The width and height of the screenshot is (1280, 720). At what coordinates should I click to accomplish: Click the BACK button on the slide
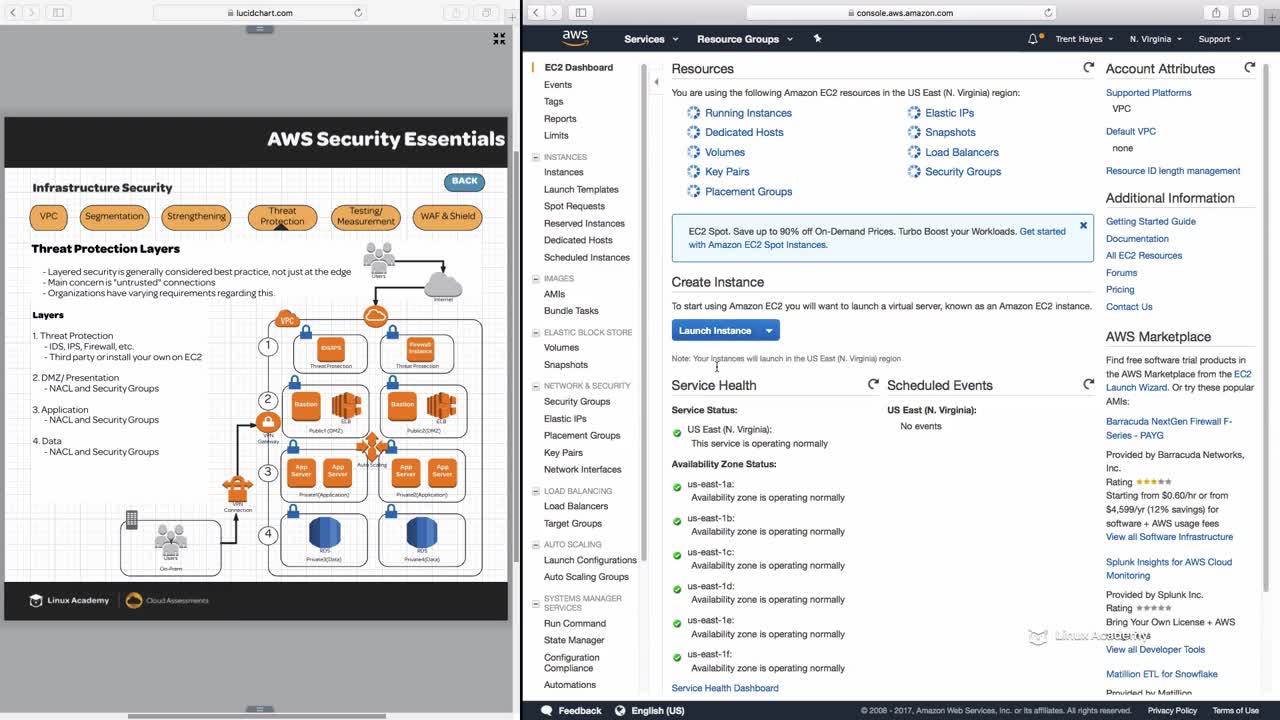(464, 181)
